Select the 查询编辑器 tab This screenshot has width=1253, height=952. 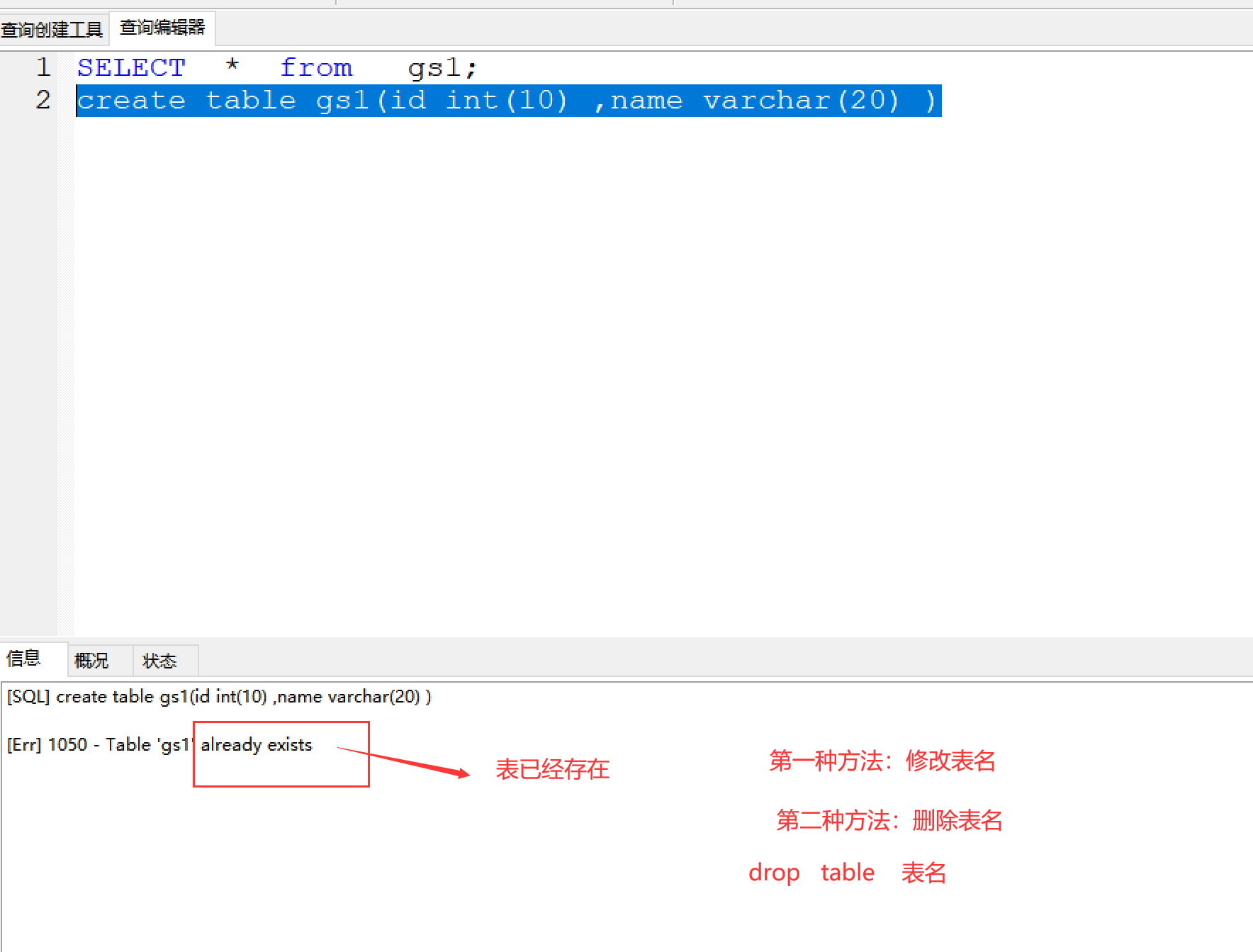tap(162, 28)
